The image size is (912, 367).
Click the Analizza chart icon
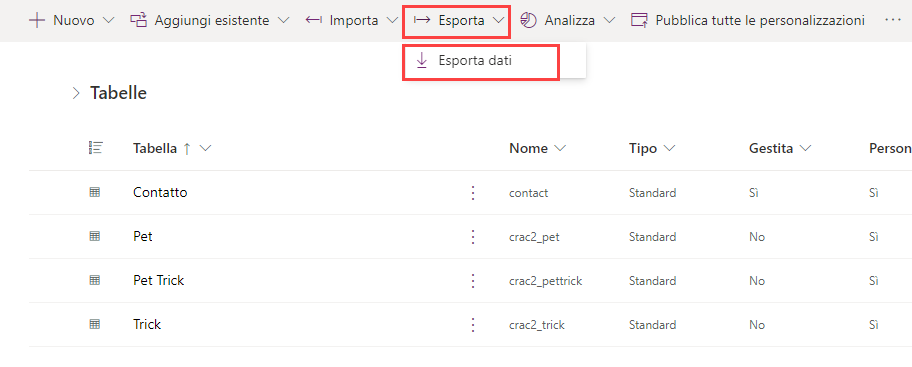[x=528, y=20]
